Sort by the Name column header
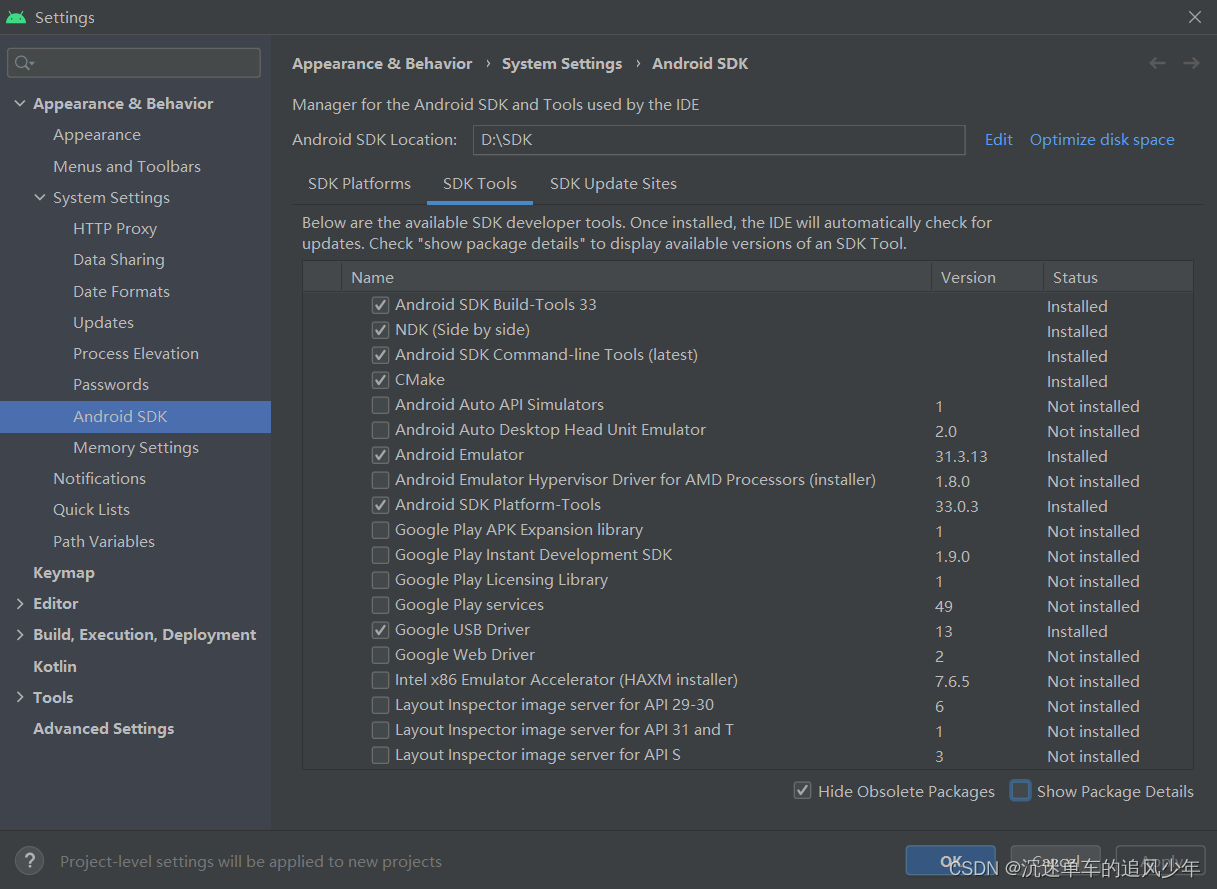The image size is (1217, 889). coord(637,277)
